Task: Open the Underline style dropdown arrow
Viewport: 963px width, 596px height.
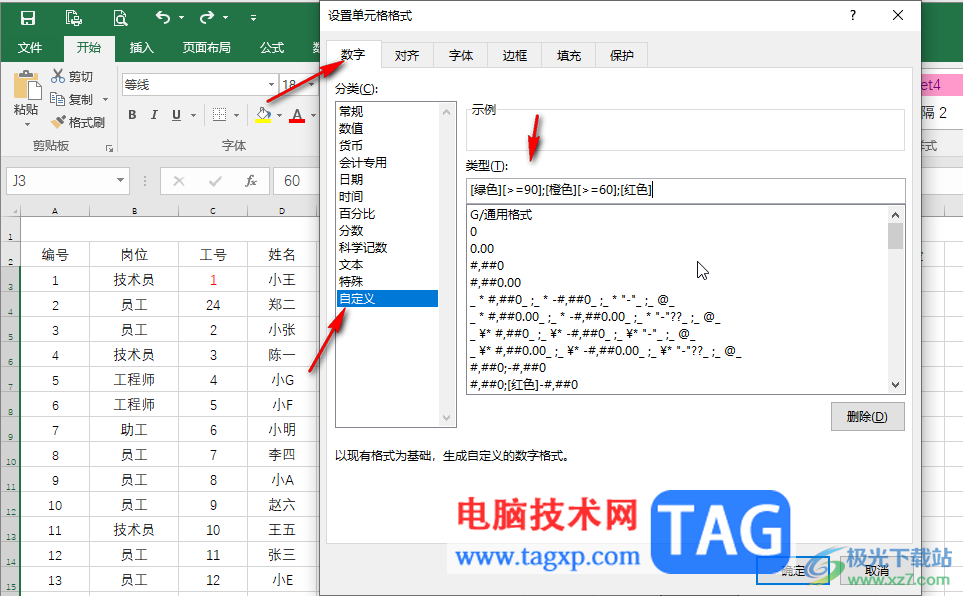Action: (193, 116)
